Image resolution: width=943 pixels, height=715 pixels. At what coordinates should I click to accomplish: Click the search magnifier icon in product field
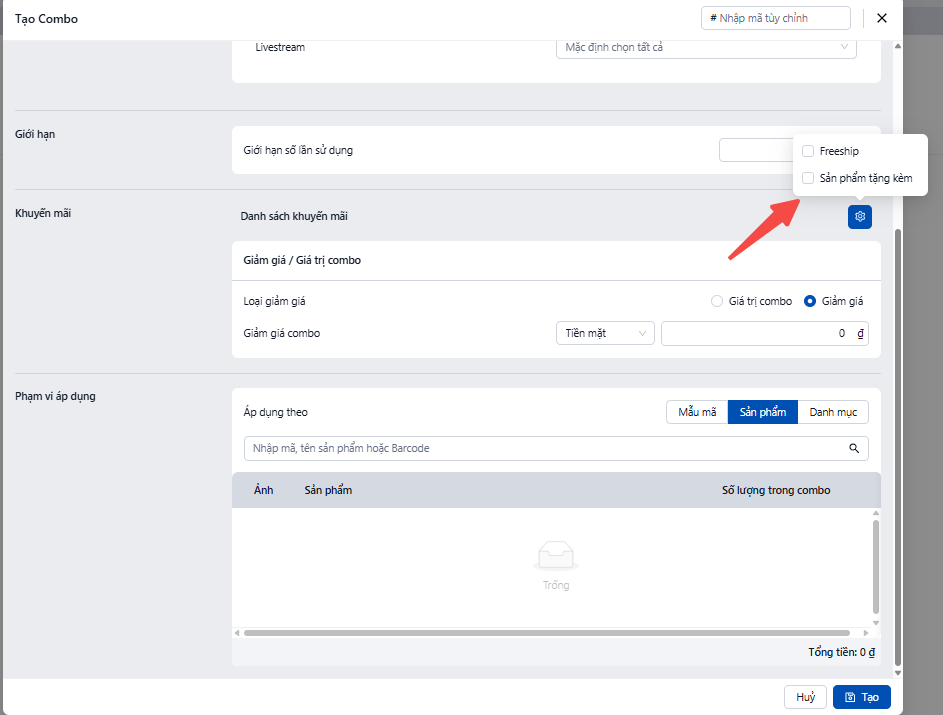point(854,449)
